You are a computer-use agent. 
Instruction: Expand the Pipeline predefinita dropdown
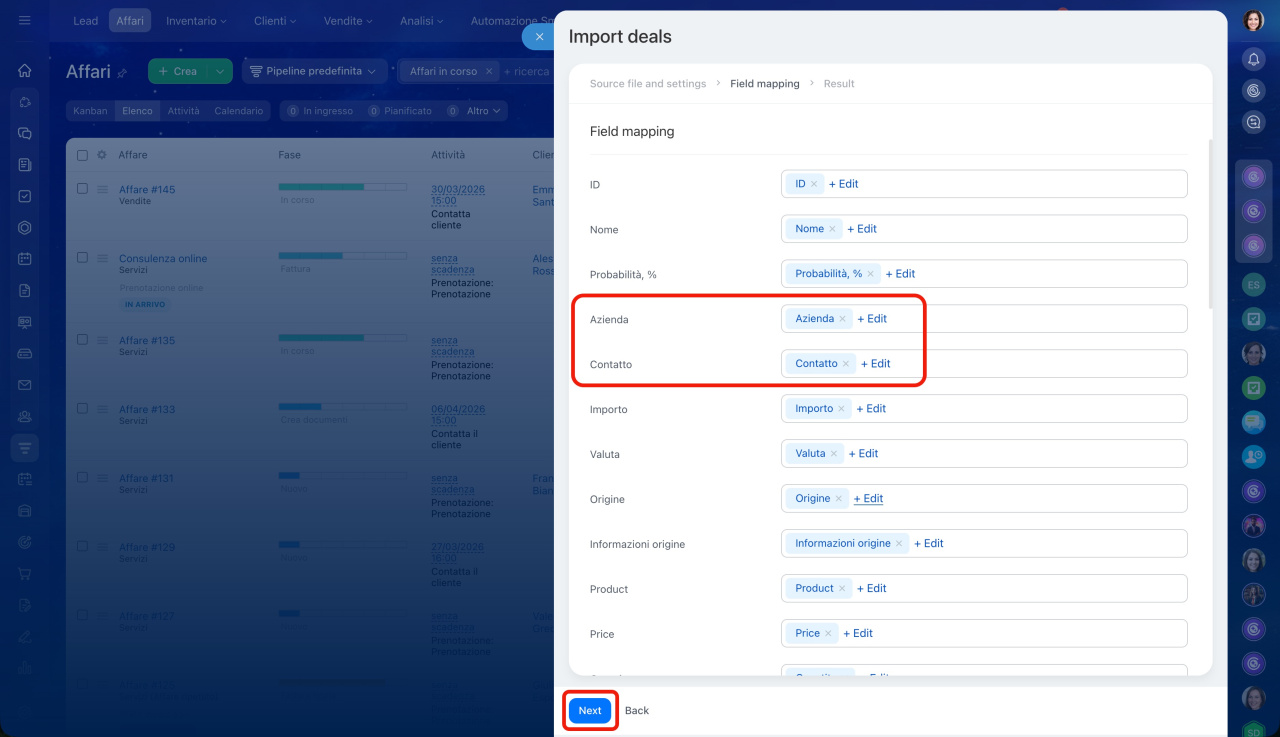(314, 72)
